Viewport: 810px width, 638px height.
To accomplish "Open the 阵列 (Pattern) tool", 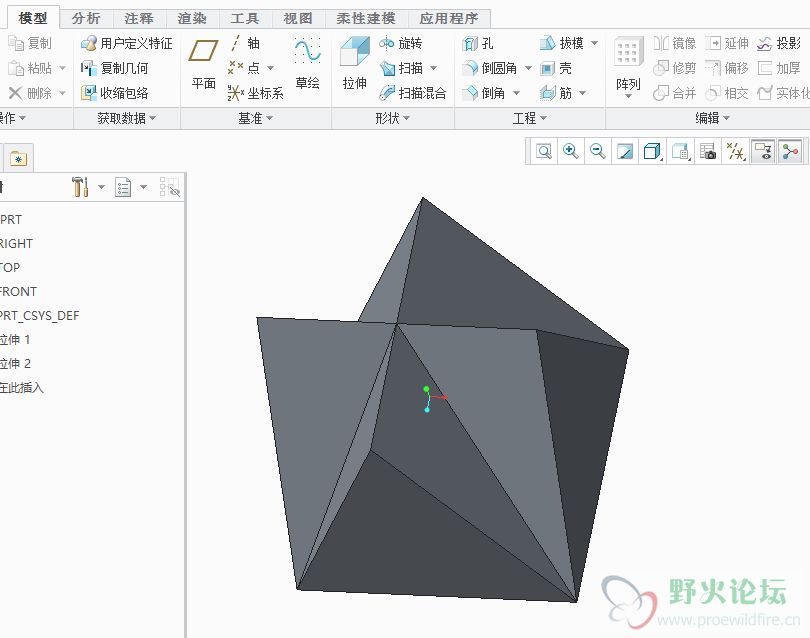I will point(628,65).
